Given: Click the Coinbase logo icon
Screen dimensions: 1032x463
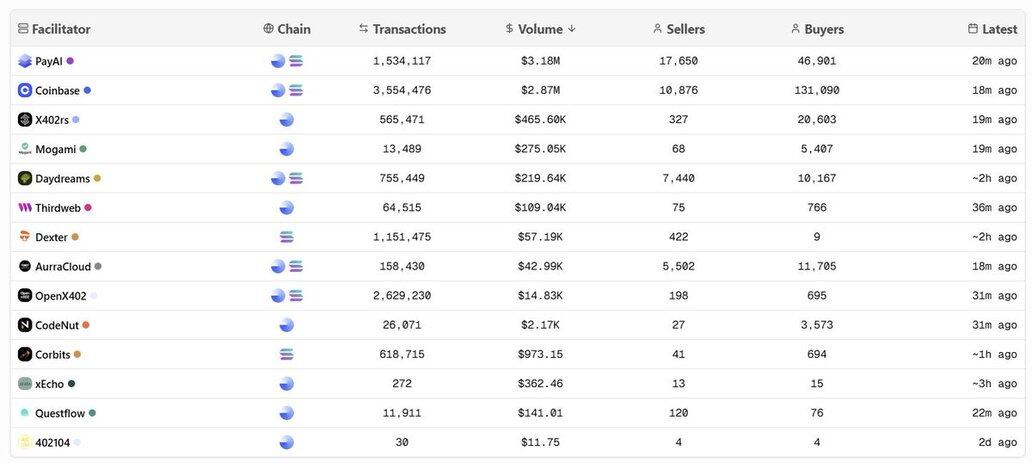Looking at the screenshot, I should (25, 90).
